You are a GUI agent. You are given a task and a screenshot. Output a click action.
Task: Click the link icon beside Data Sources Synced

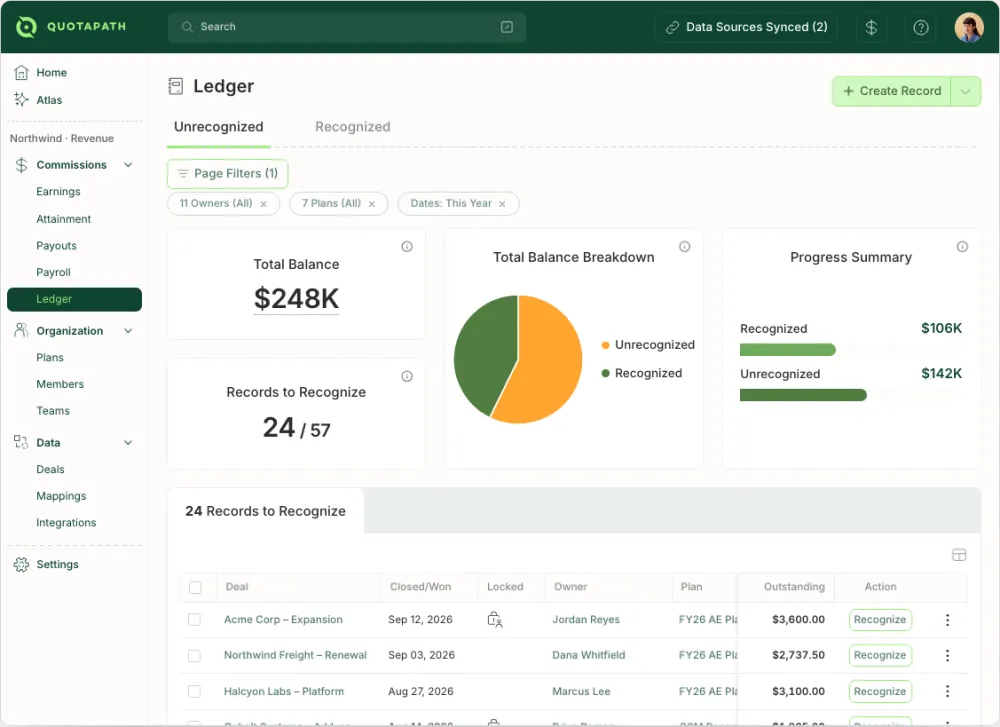coord(672,27)
